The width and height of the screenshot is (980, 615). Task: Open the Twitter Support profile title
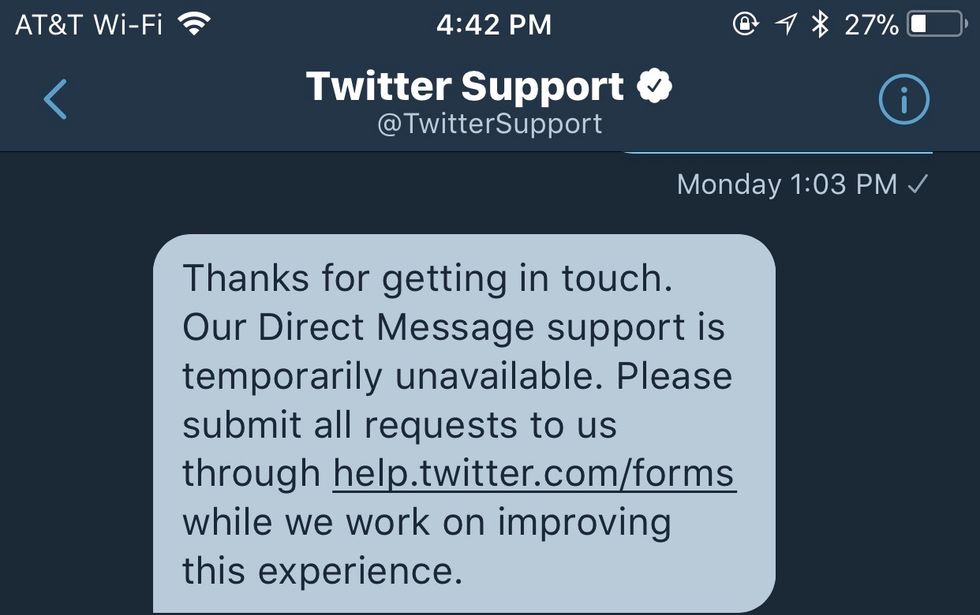pos(464,87)
